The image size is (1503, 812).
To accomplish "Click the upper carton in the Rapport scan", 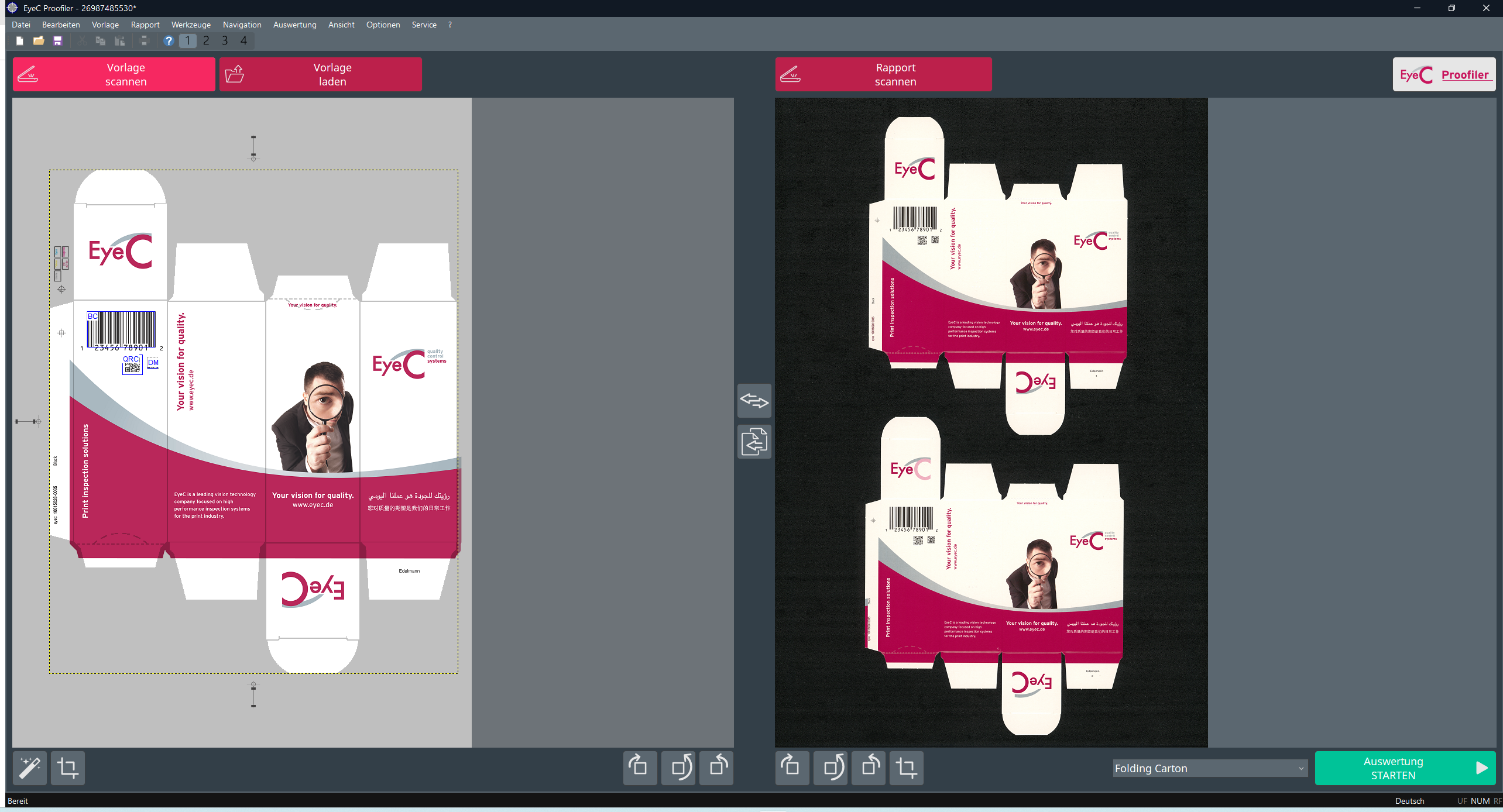I will [997, 275].
